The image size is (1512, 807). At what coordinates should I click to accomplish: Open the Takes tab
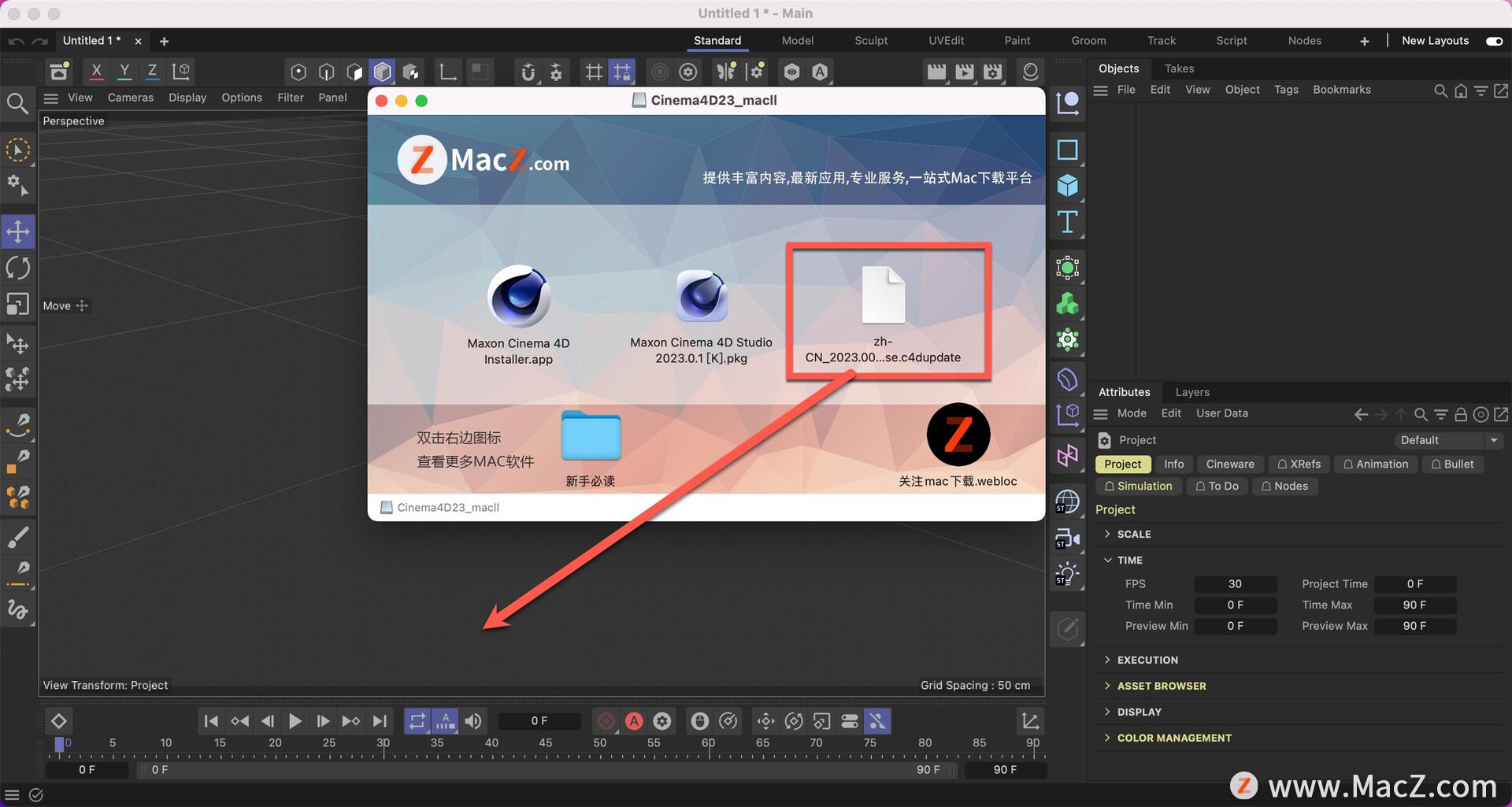(1179, 68)
